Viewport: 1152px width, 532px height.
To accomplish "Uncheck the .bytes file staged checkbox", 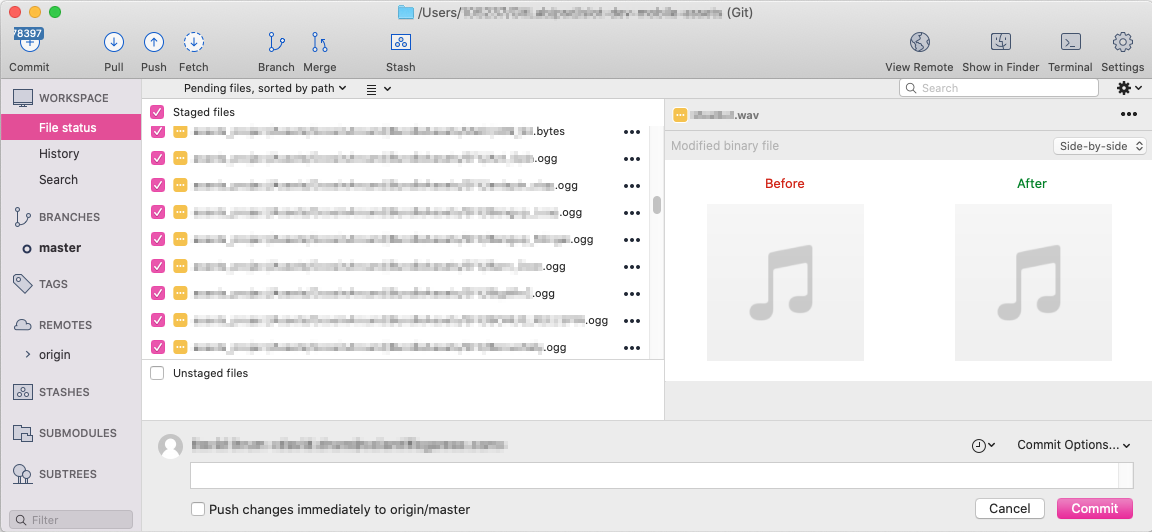I will [157, 132].
